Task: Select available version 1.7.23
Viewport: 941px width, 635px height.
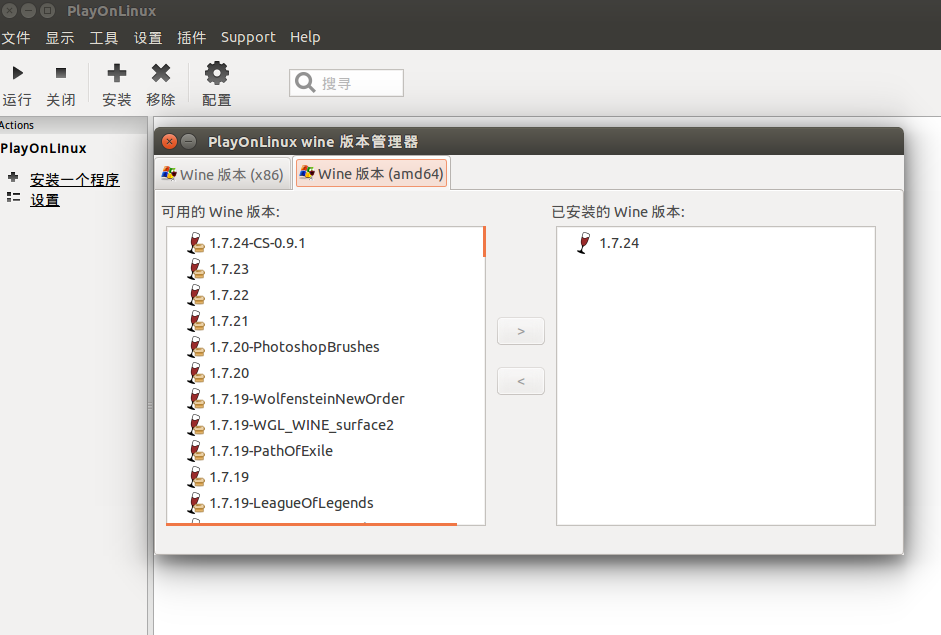Action: (x=229, y=269)
